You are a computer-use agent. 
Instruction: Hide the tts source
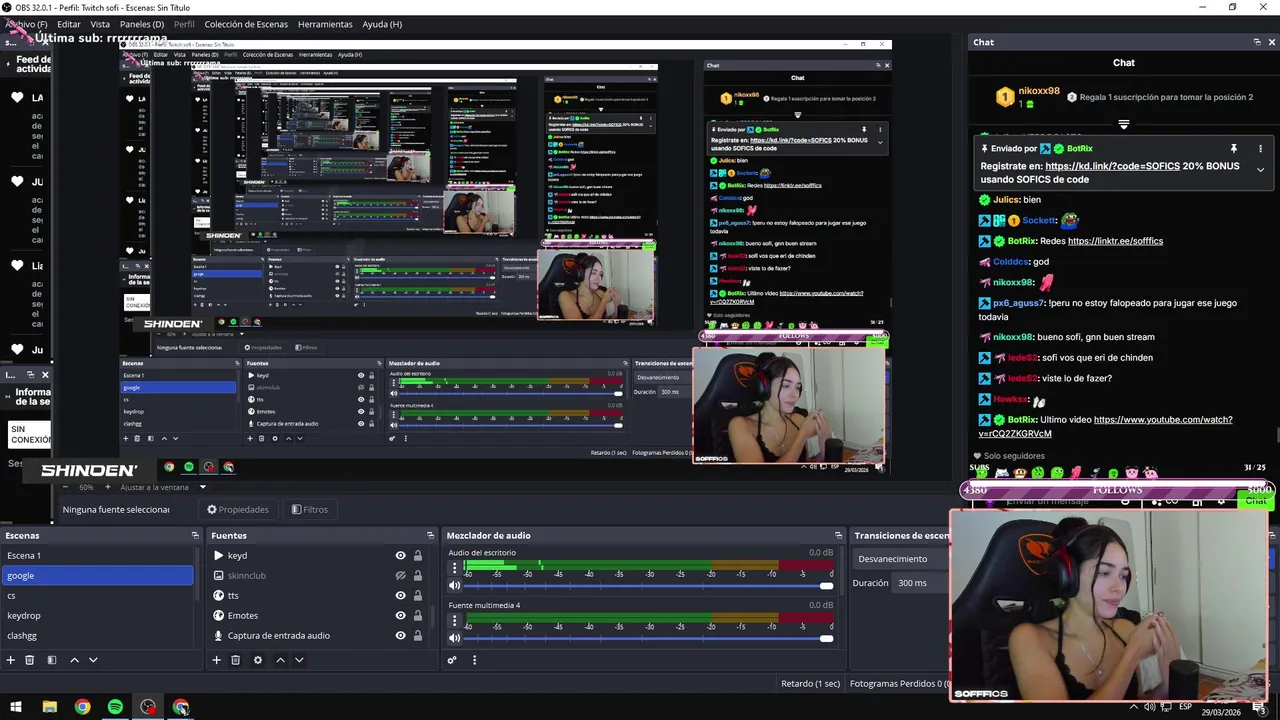[400, 596]
